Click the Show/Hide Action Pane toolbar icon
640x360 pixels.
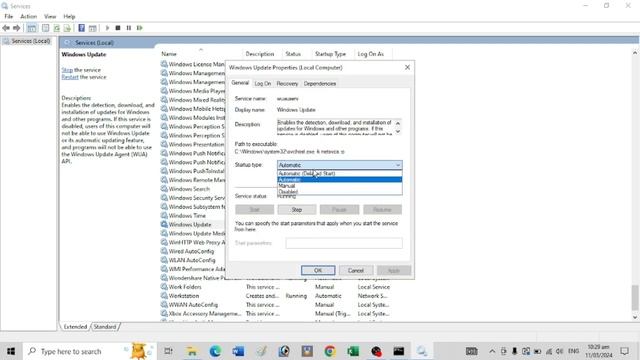(x=93, y=28)
